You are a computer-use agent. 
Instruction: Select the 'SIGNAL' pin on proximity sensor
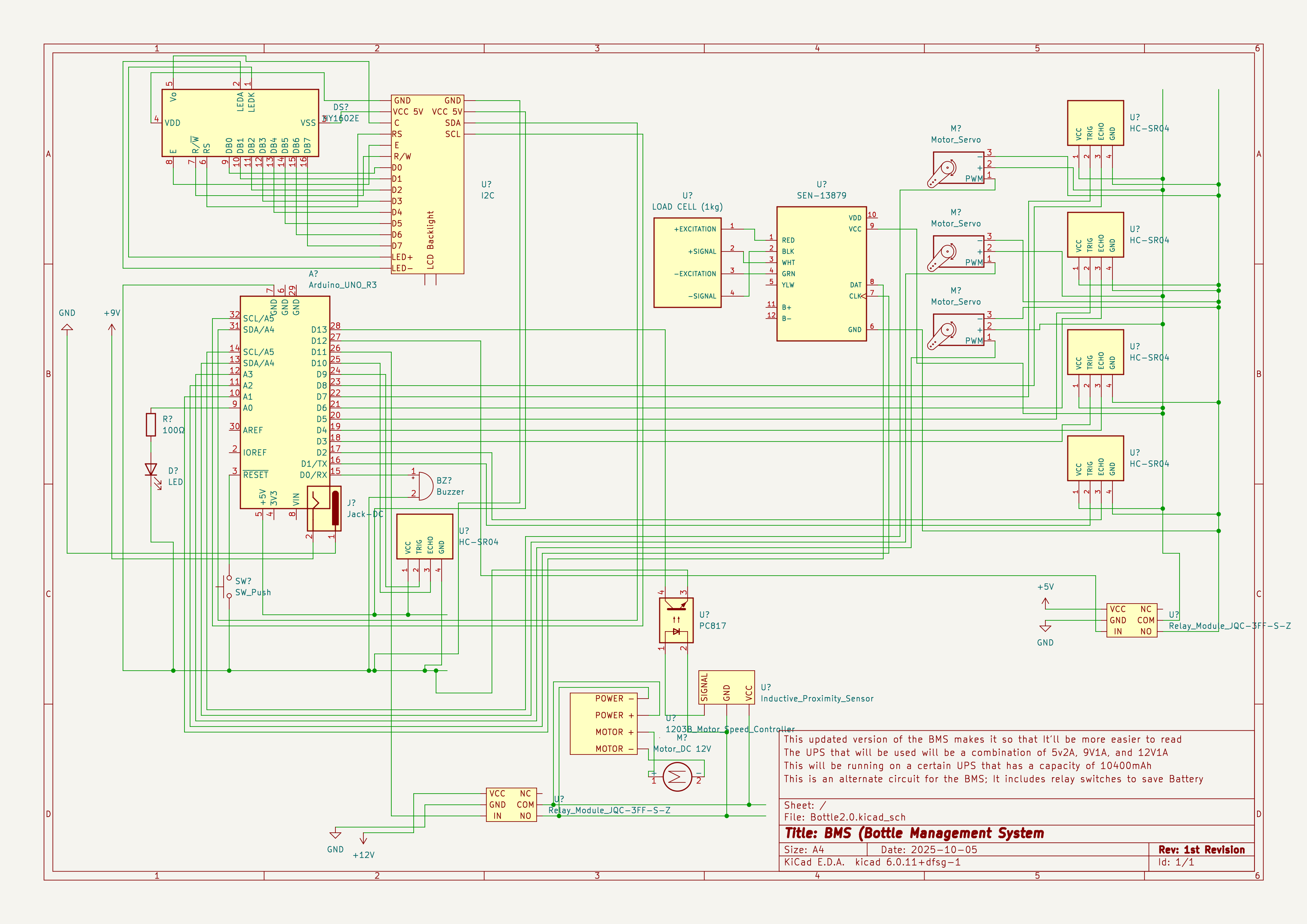704,687
